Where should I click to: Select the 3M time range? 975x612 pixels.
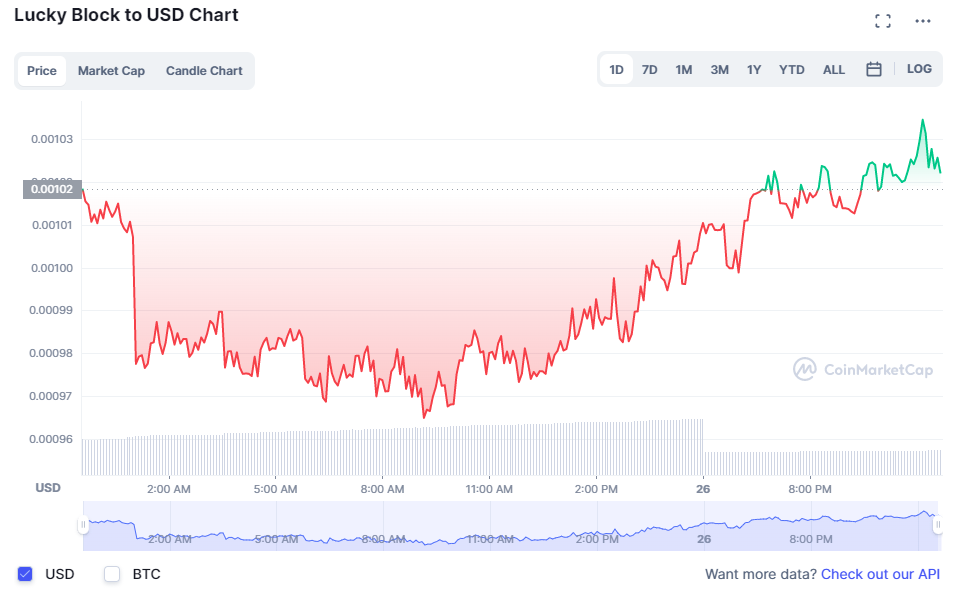(x=719, y=69)
